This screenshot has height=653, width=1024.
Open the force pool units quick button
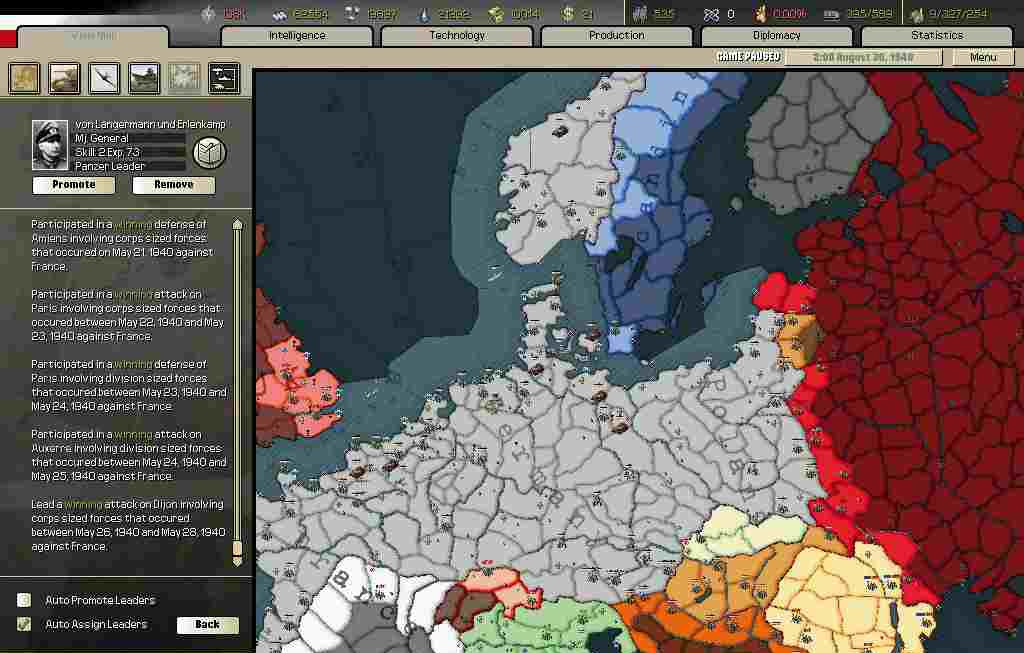(x=224, y=78)
